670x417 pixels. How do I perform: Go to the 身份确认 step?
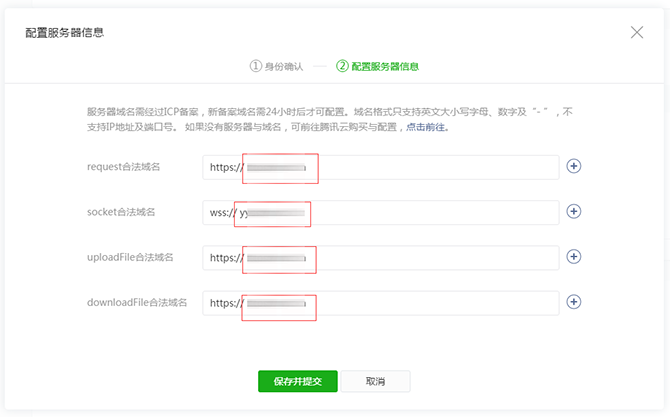277,66
